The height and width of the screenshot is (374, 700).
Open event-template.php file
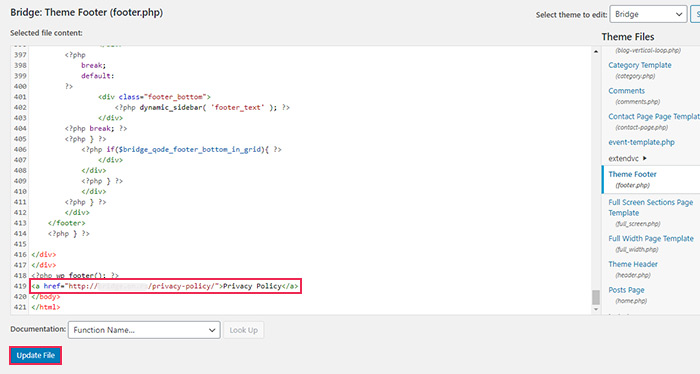click(641, 142)
